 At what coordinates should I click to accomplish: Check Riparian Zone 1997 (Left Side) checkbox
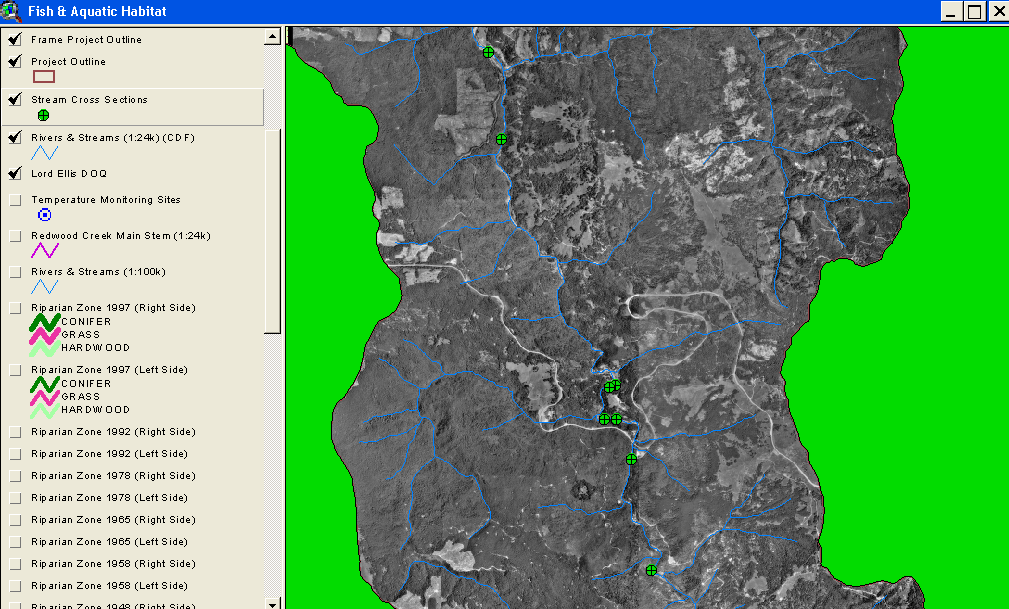(x=15, y=370)
